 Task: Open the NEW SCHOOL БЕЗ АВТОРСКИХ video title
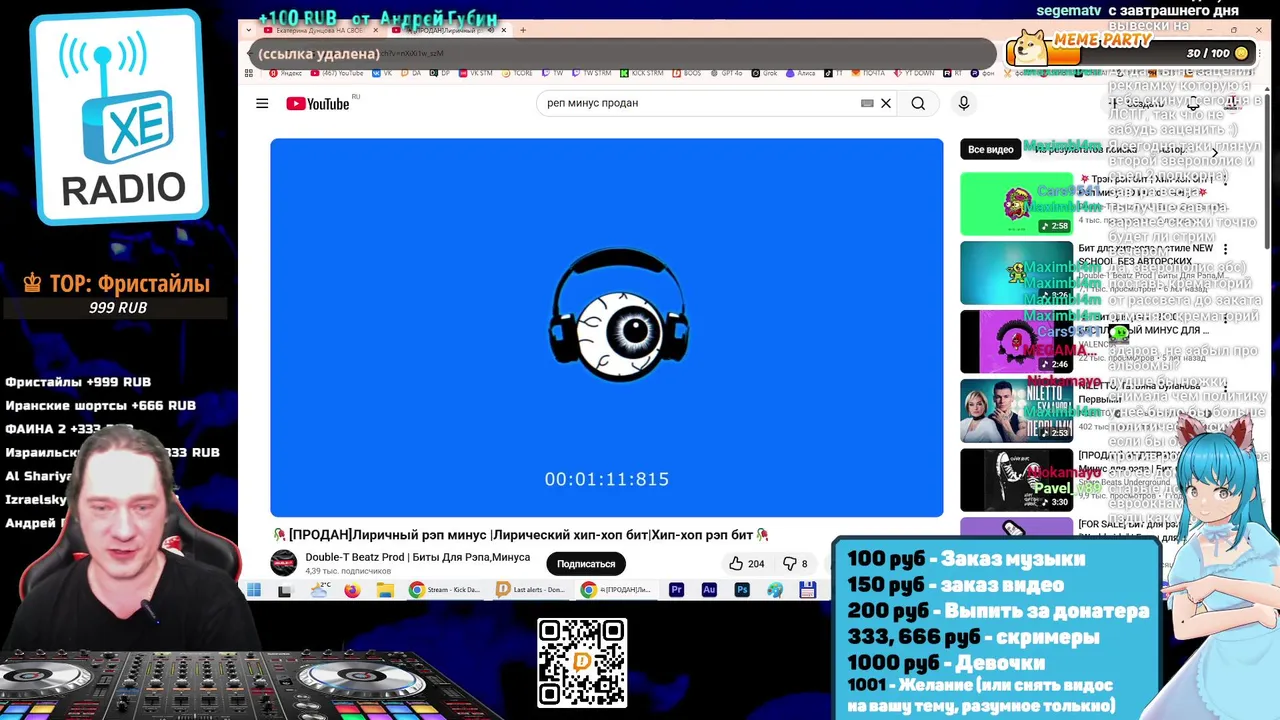[1146, 254]
